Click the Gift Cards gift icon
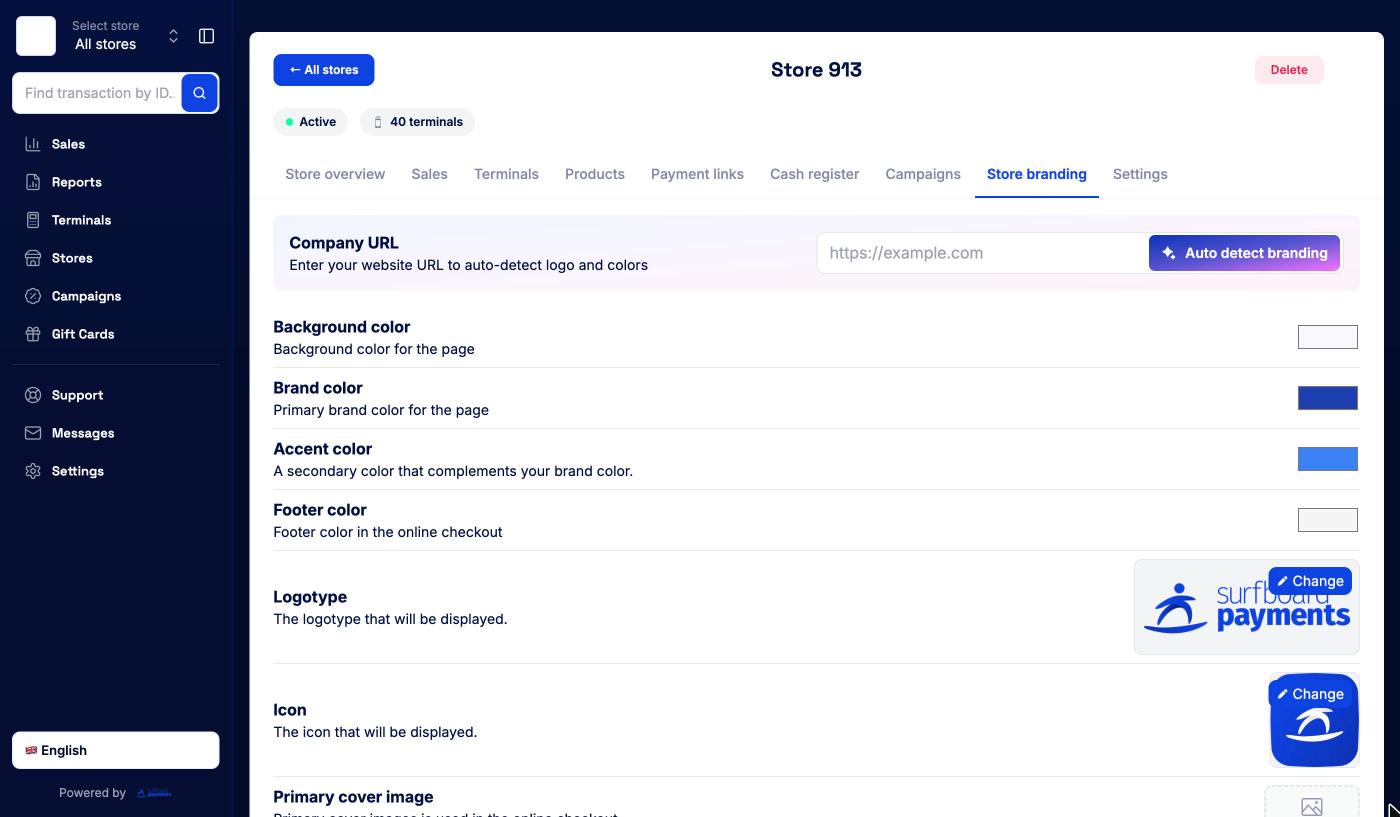 pyautogui.click(x=33, y=334)
